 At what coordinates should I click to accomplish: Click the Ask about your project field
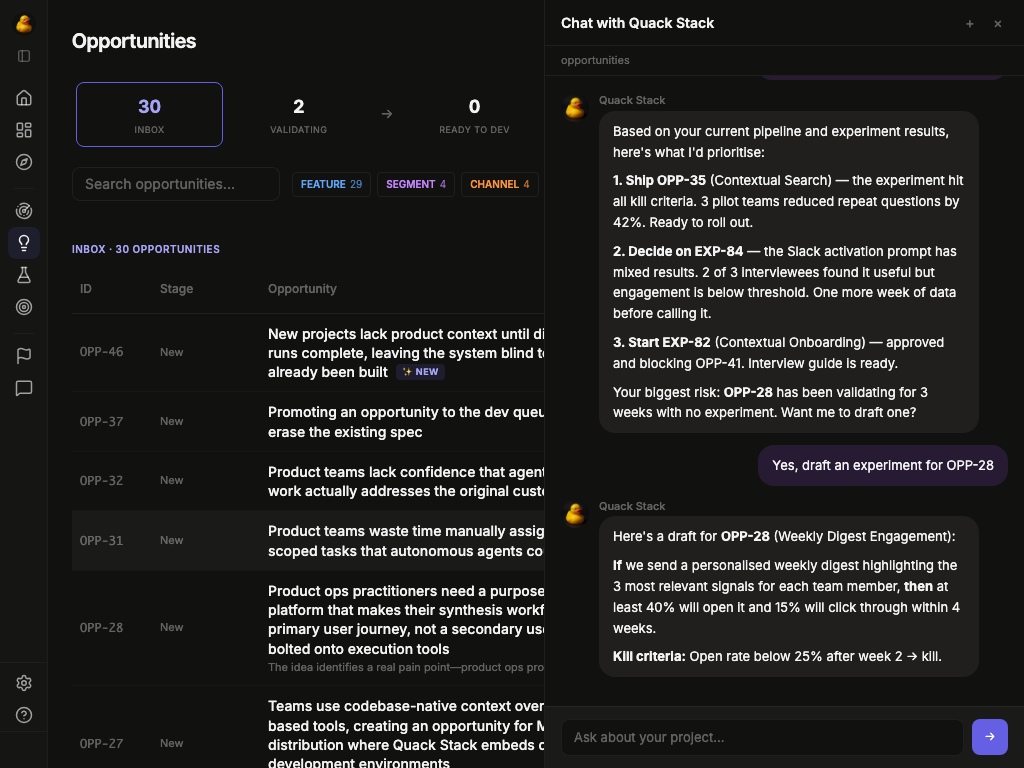tap(762, 737)
